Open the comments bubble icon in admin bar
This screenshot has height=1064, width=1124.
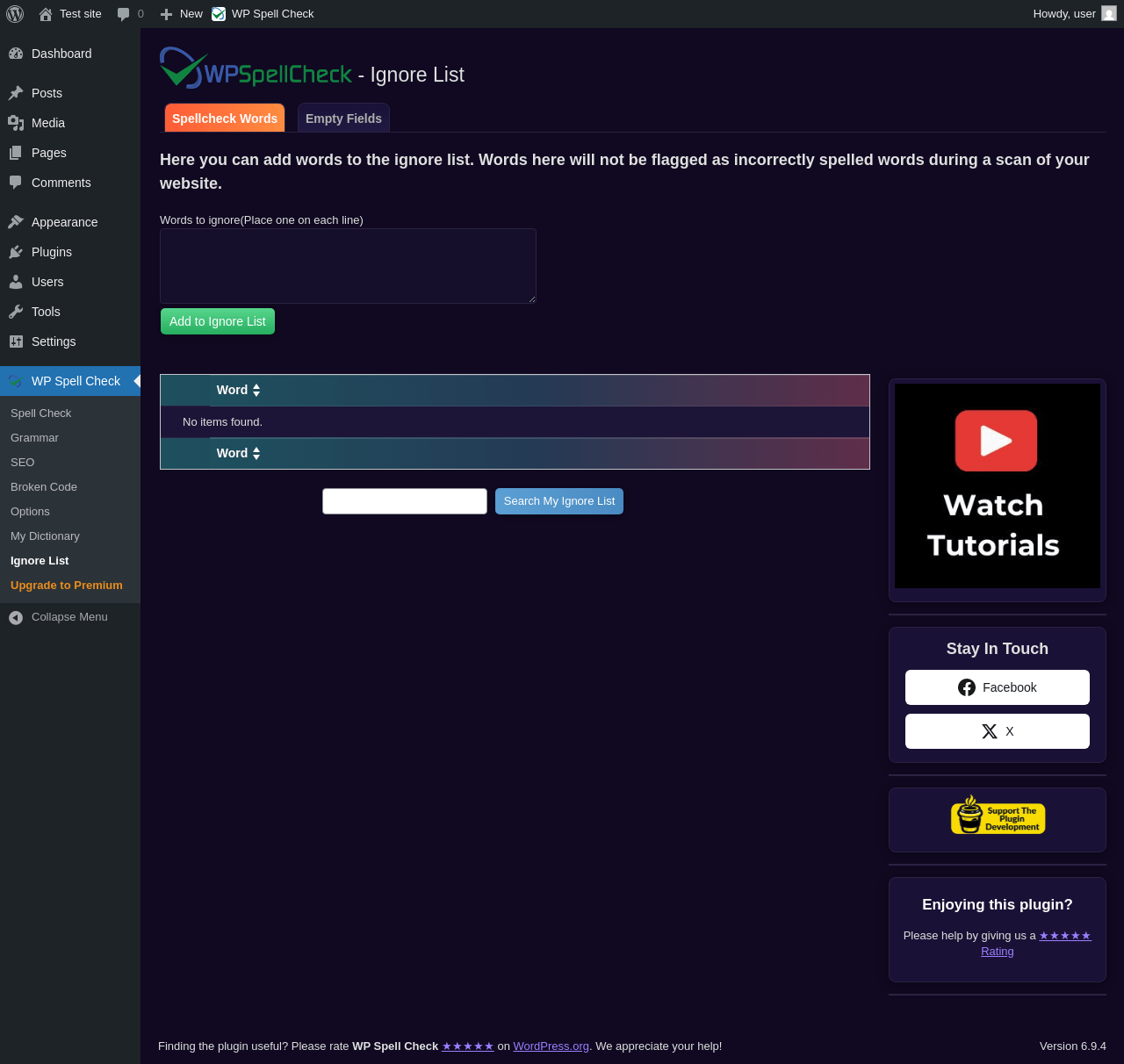click(x=123, y=14)
